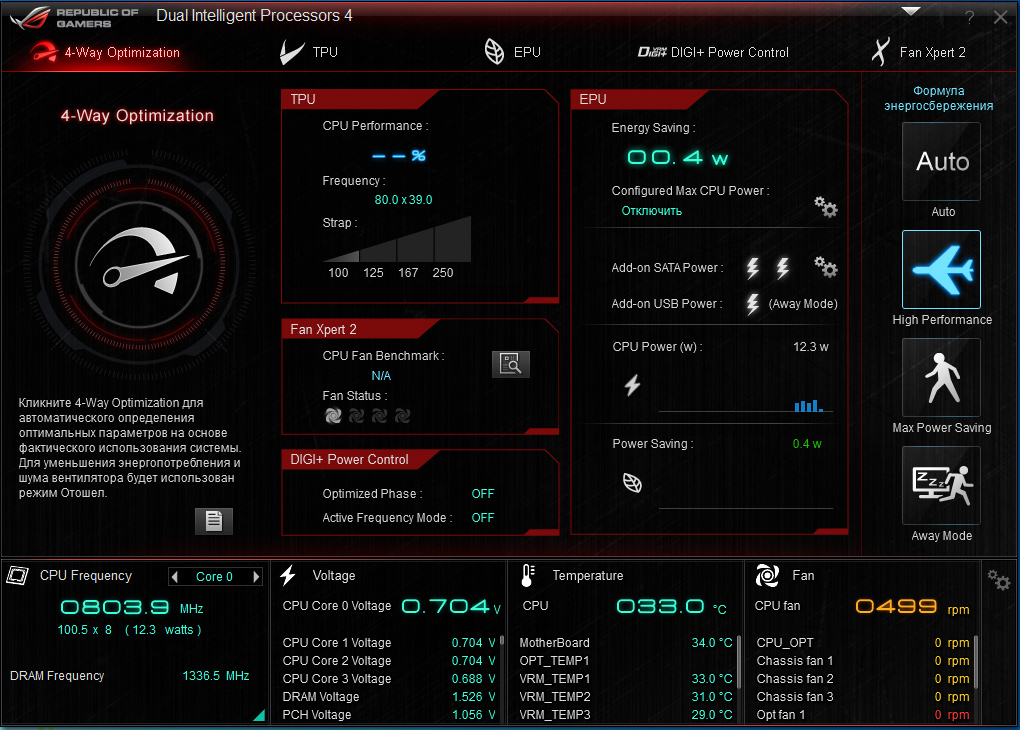Click MotherBoard 34.0 °C row
This screenshot has height=730, width=1020.
point(626,643)
